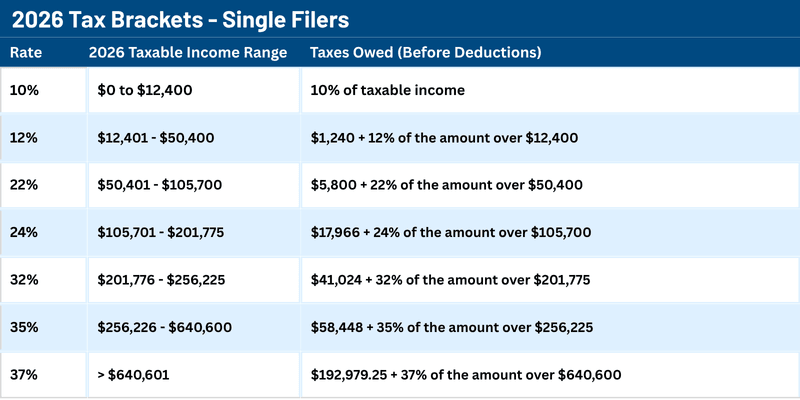This screenshot has height=400, width=800.
Task: Click the $41,024 + 32% taxes owed cell
Action: (x=452, y=279)
